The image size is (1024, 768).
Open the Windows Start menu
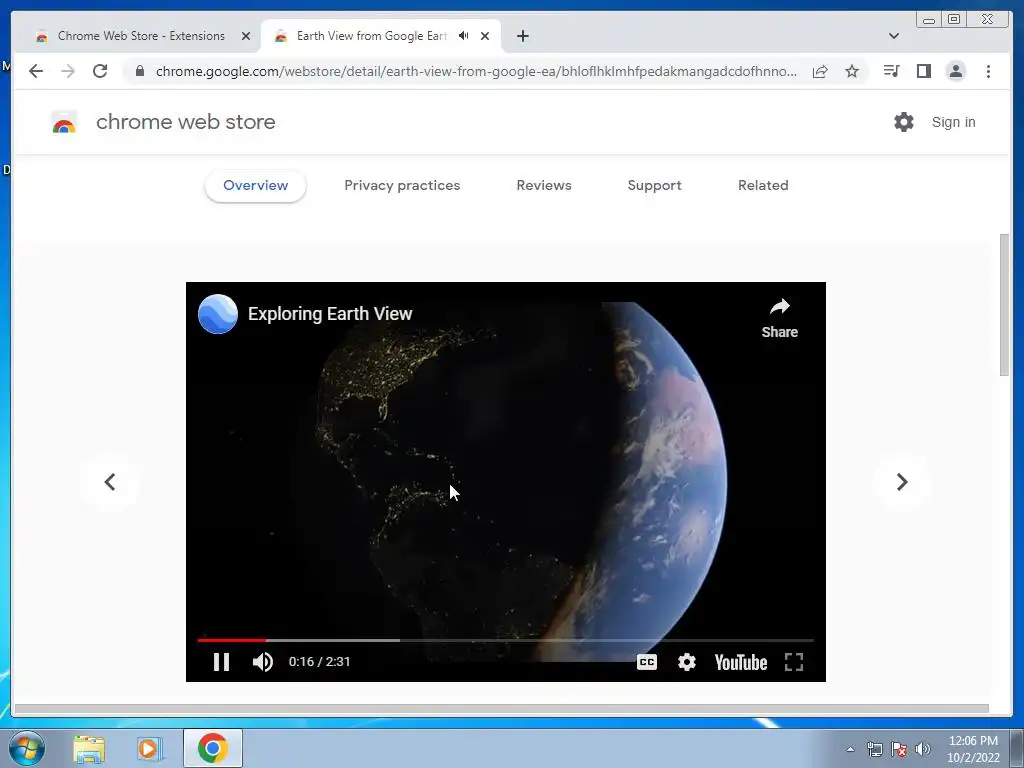point(26,748)
